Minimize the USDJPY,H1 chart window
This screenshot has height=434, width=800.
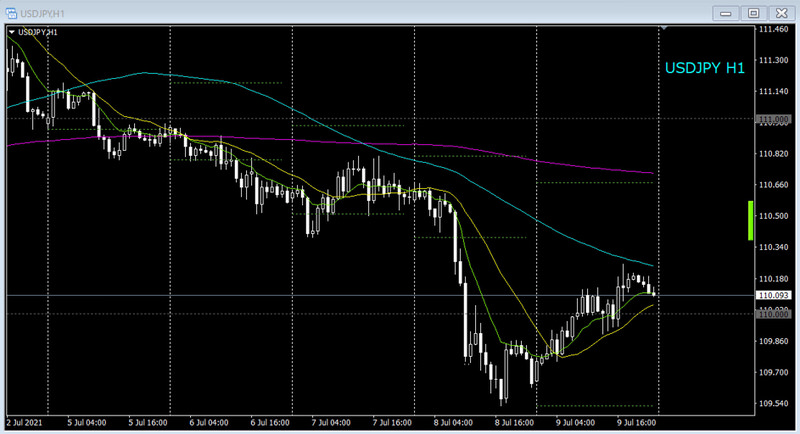pos(725,12)
